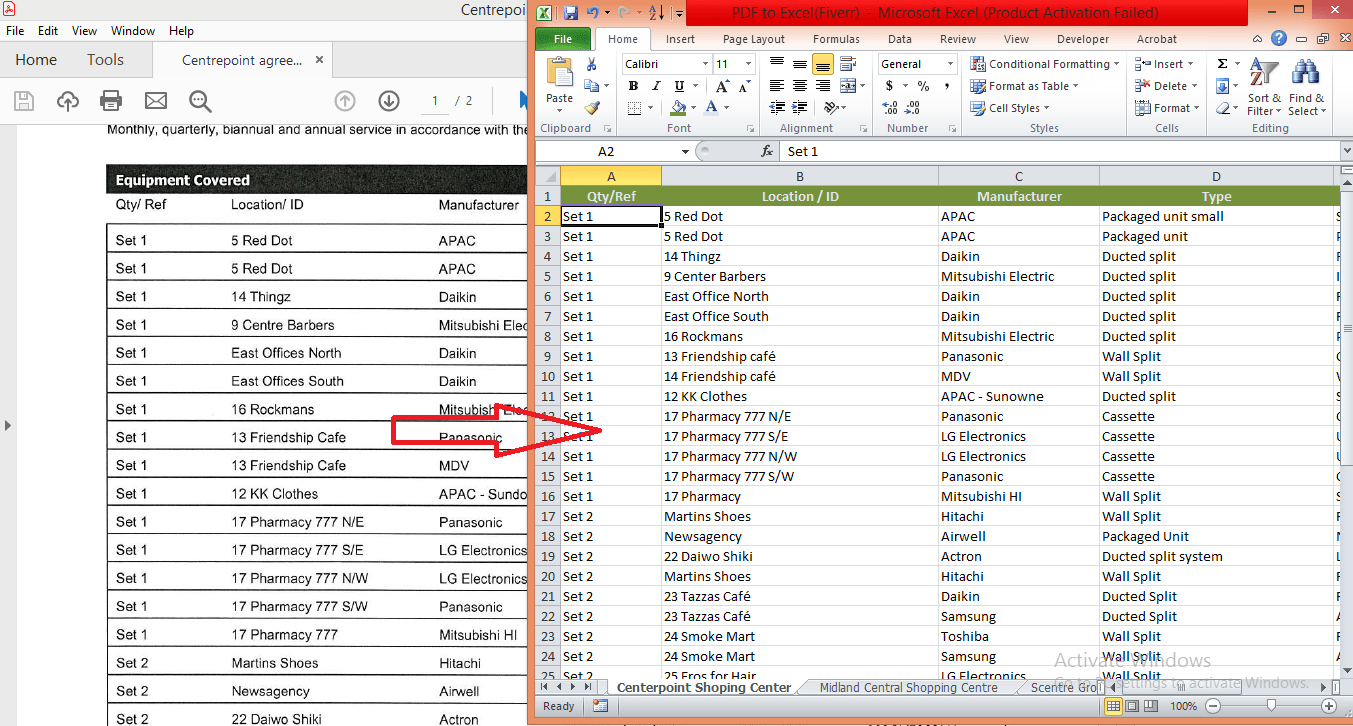The image size is (1353, 726).
Task: Click the zoom slider handle in the status bar
Action: pos(1271,706)
